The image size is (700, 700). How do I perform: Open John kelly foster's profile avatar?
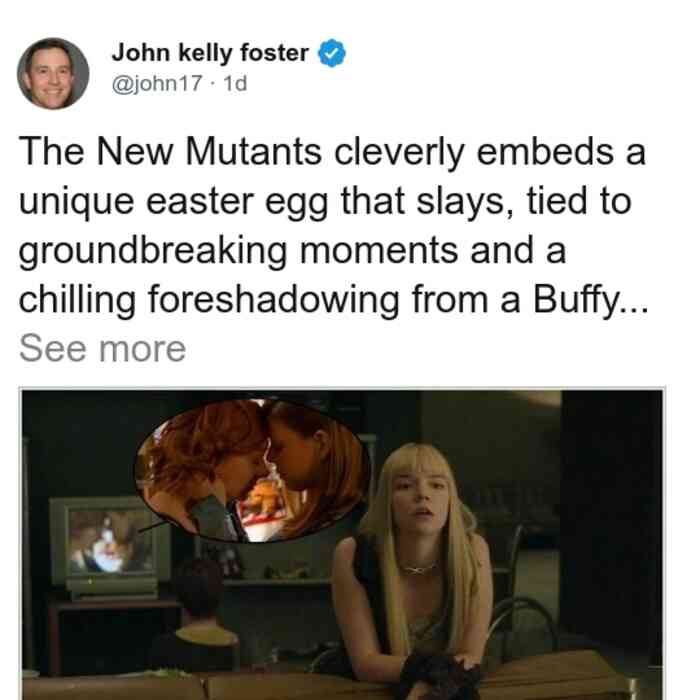(53, 74)
